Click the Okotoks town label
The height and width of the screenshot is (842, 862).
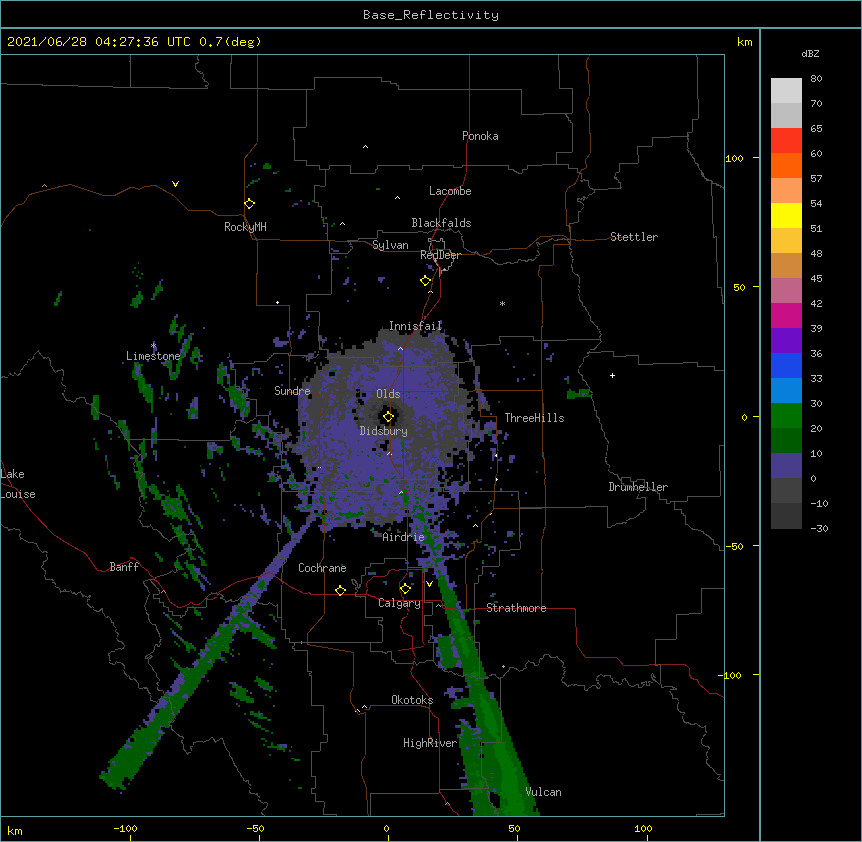tap(412, 700)
